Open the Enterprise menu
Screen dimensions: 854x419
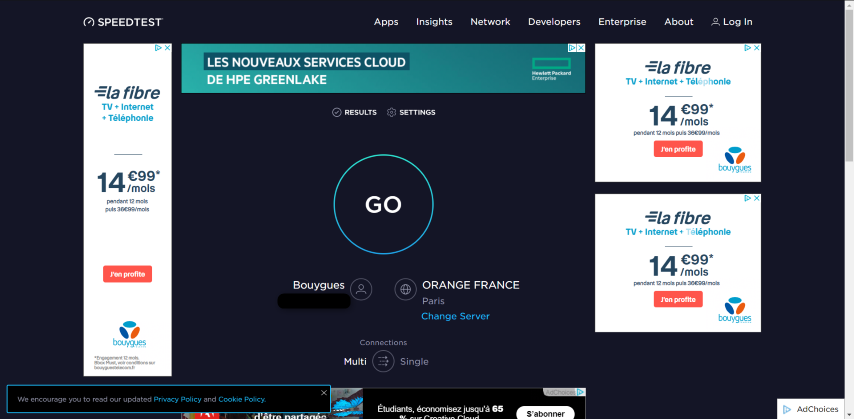click(622, 22)
